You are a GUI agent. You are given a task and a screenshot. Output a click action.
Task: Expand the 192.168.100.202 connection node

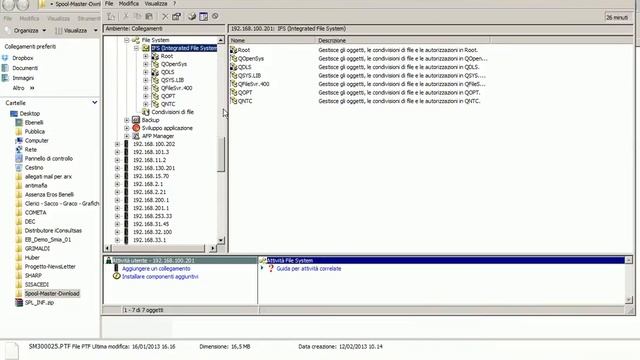(x=117, y=144)
